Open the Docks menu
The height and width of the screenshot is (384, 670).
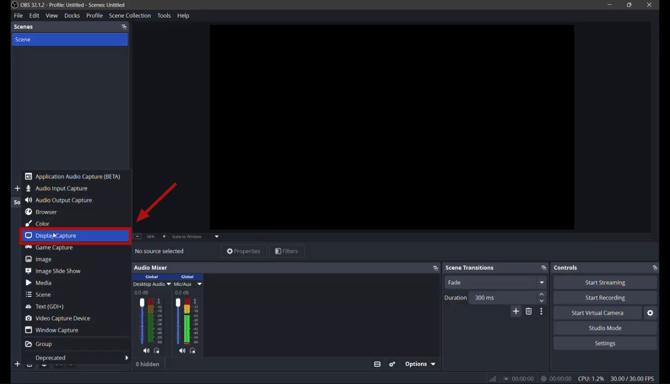[72, 15]
